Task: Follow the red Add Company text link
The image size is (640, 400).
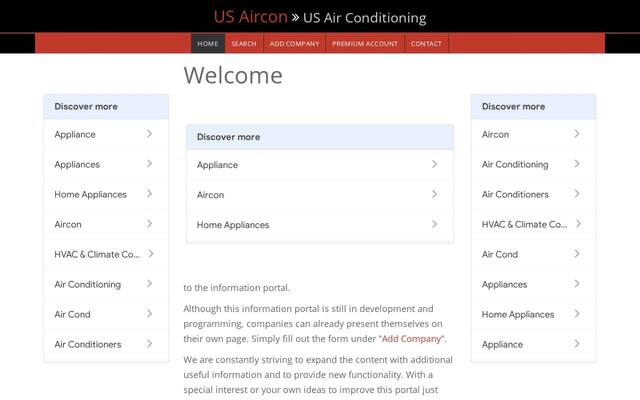Action: point(411,339)
